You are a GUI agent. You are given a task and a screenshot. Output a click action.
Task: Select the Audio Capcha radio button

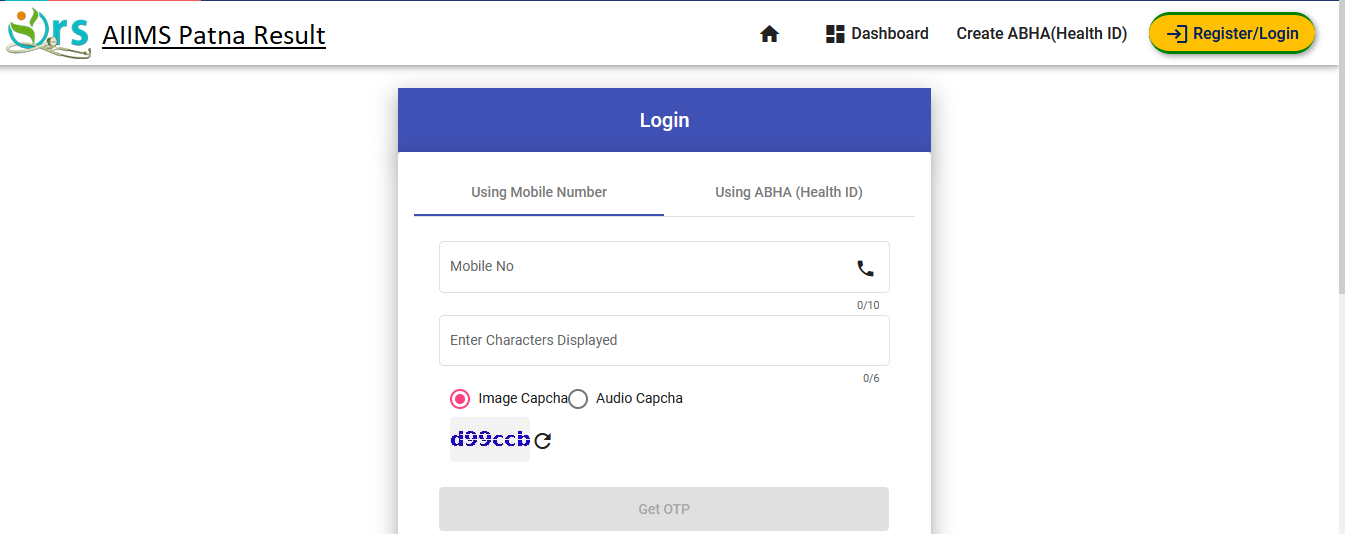point(578,399)
